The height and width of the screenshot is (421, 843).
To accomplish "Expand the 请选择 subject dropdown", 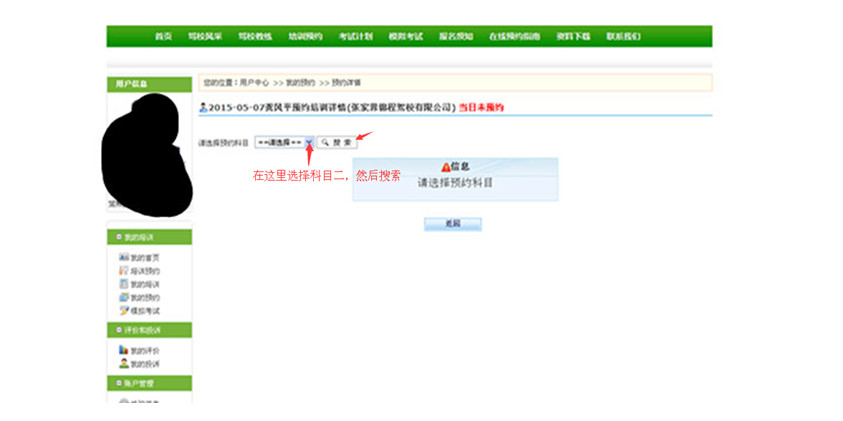I will [284, 143].
